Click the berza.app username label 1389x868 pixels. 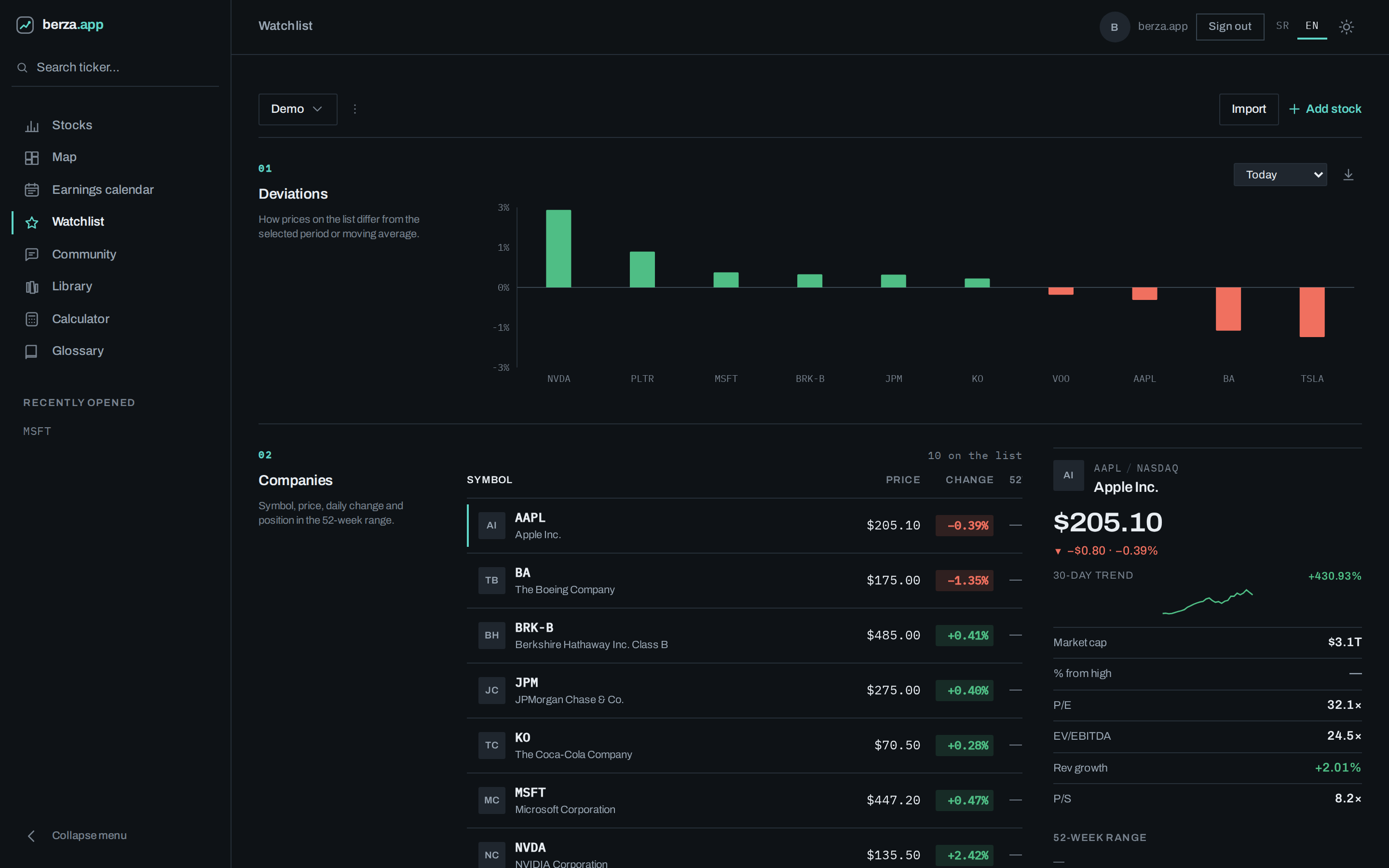1162,27
